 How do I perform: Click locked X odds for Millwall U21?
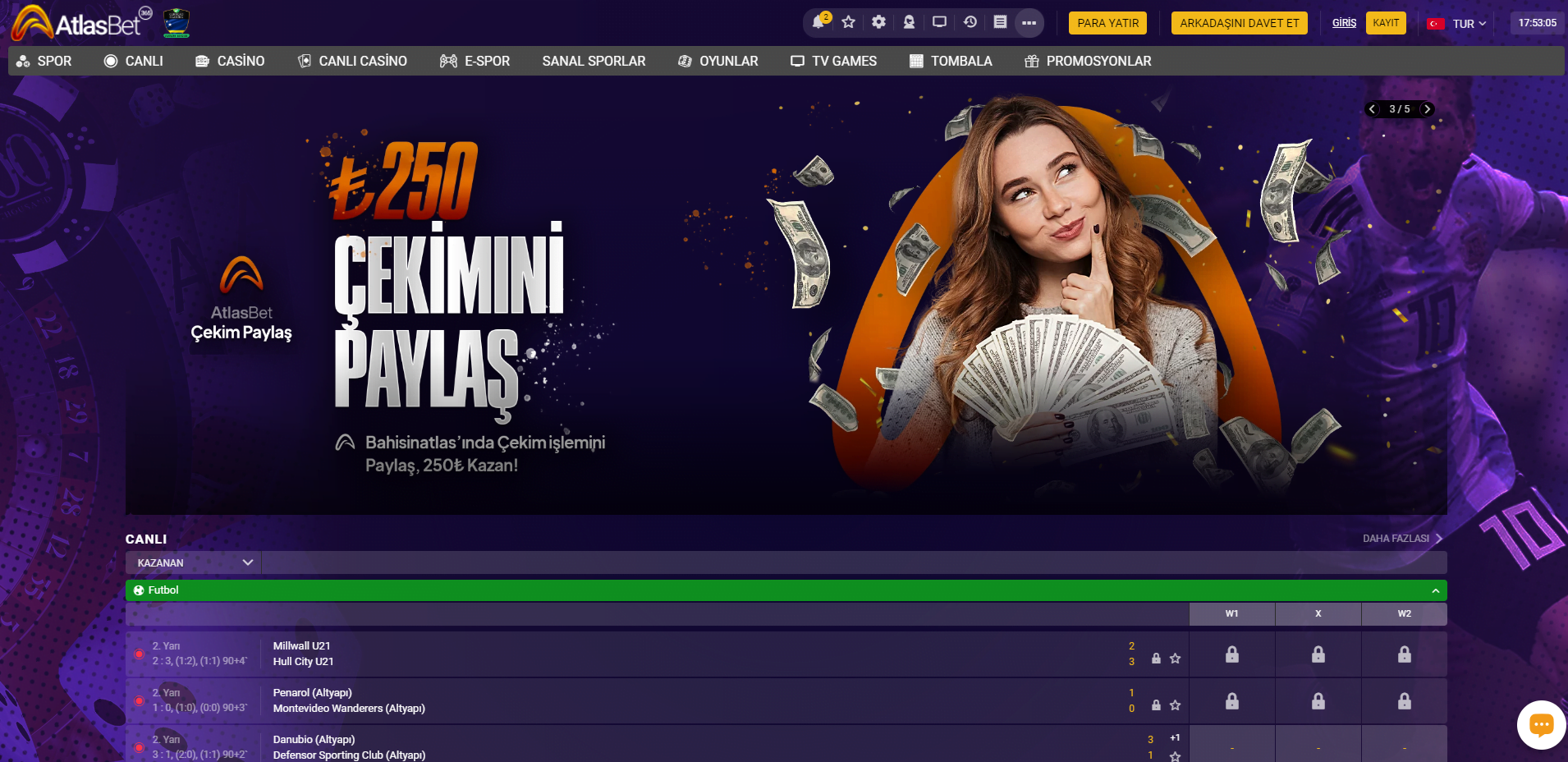point(1318,654)
